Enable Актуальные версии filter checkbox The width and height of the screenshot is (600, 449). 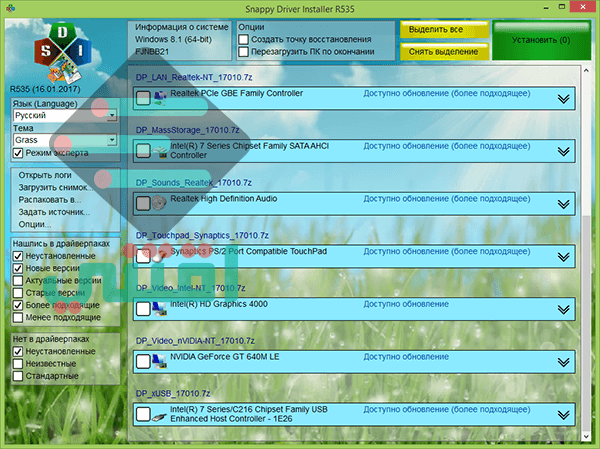pyautogui.click(x=18, y=281)
